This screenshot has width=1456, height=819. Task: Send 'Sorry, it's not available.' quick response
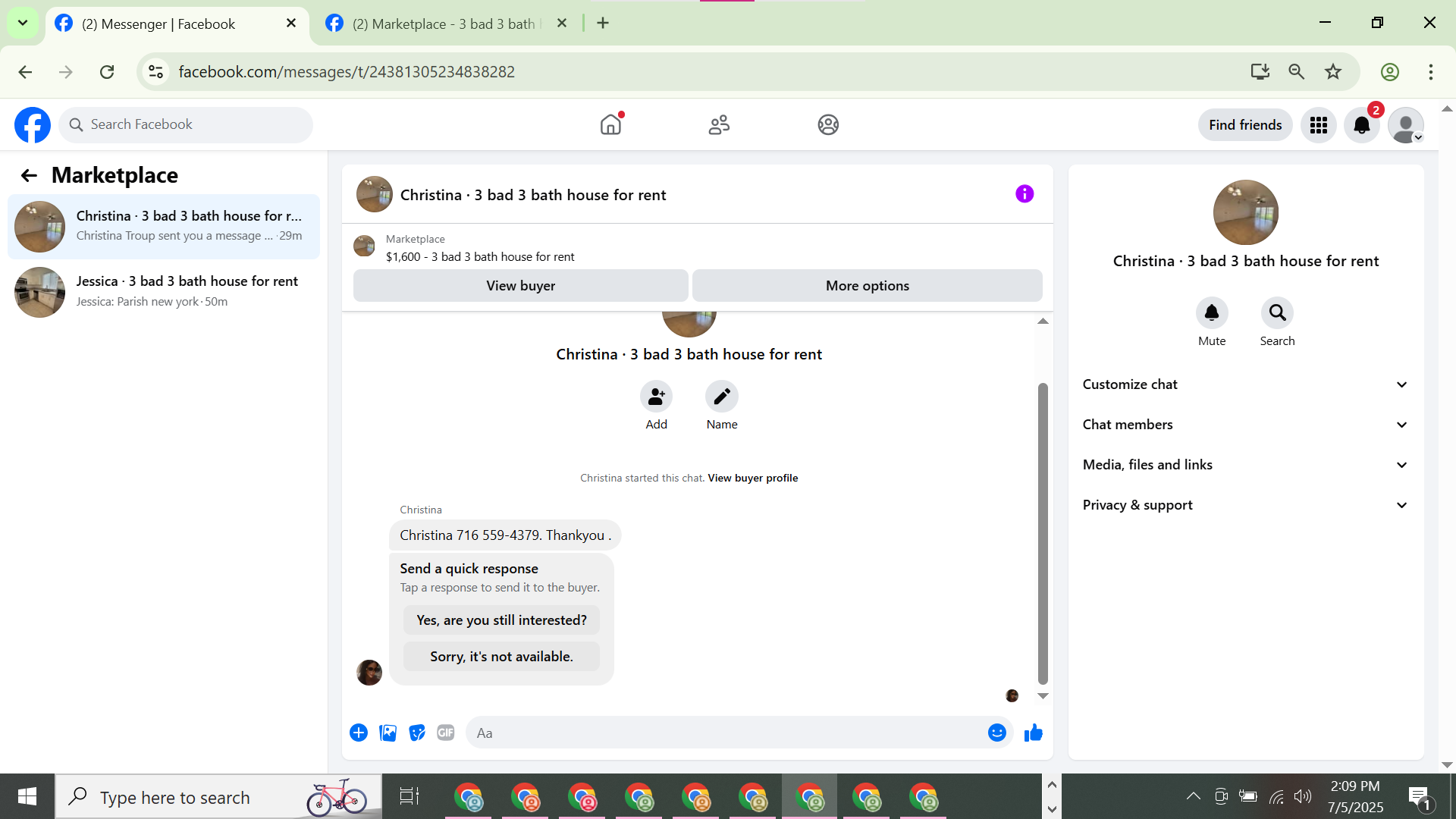(x=501, y=657)
